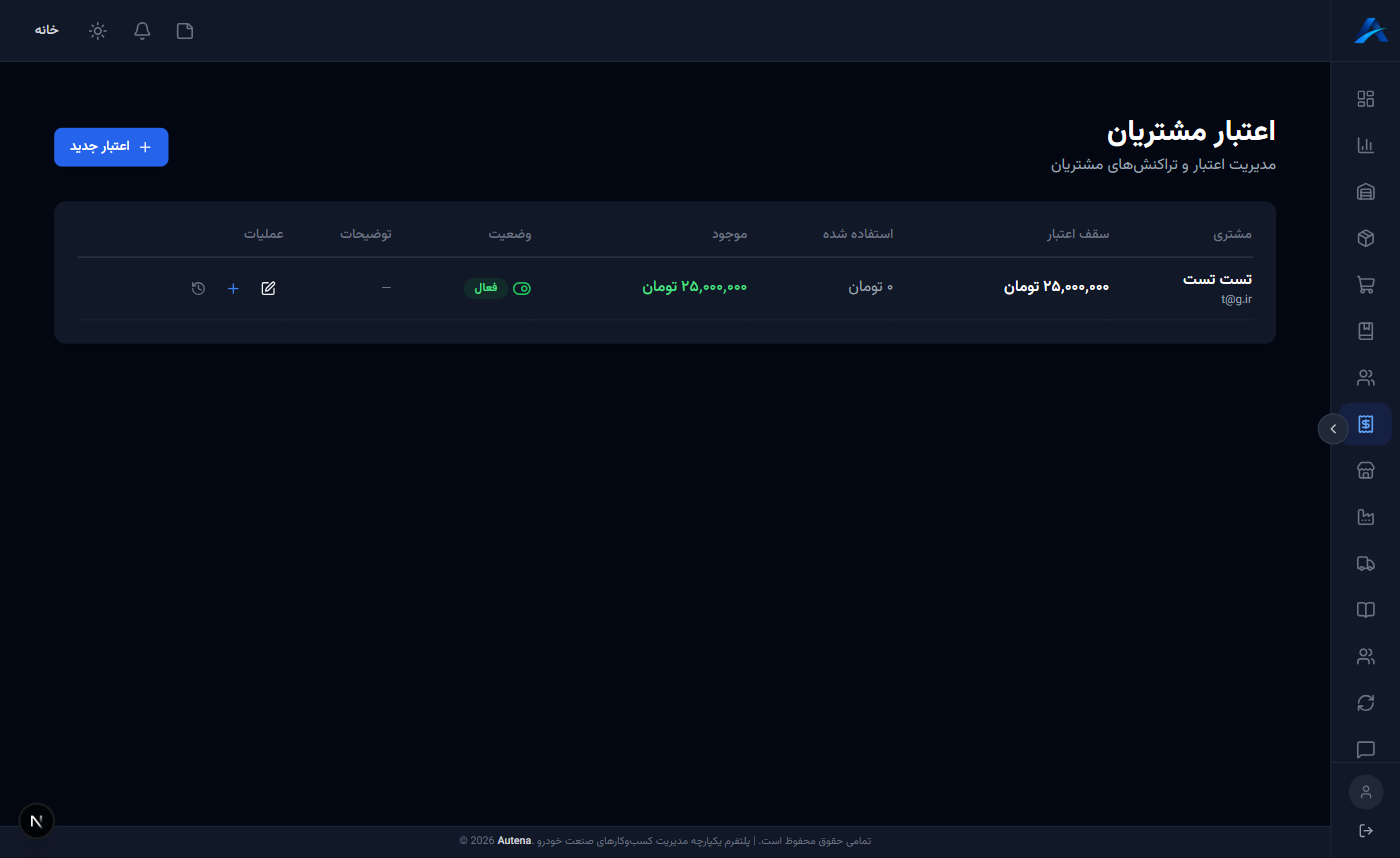Screen dimensions: 1400x858
Task: Click the اعتبار جدید button
Action: point(111,147)
